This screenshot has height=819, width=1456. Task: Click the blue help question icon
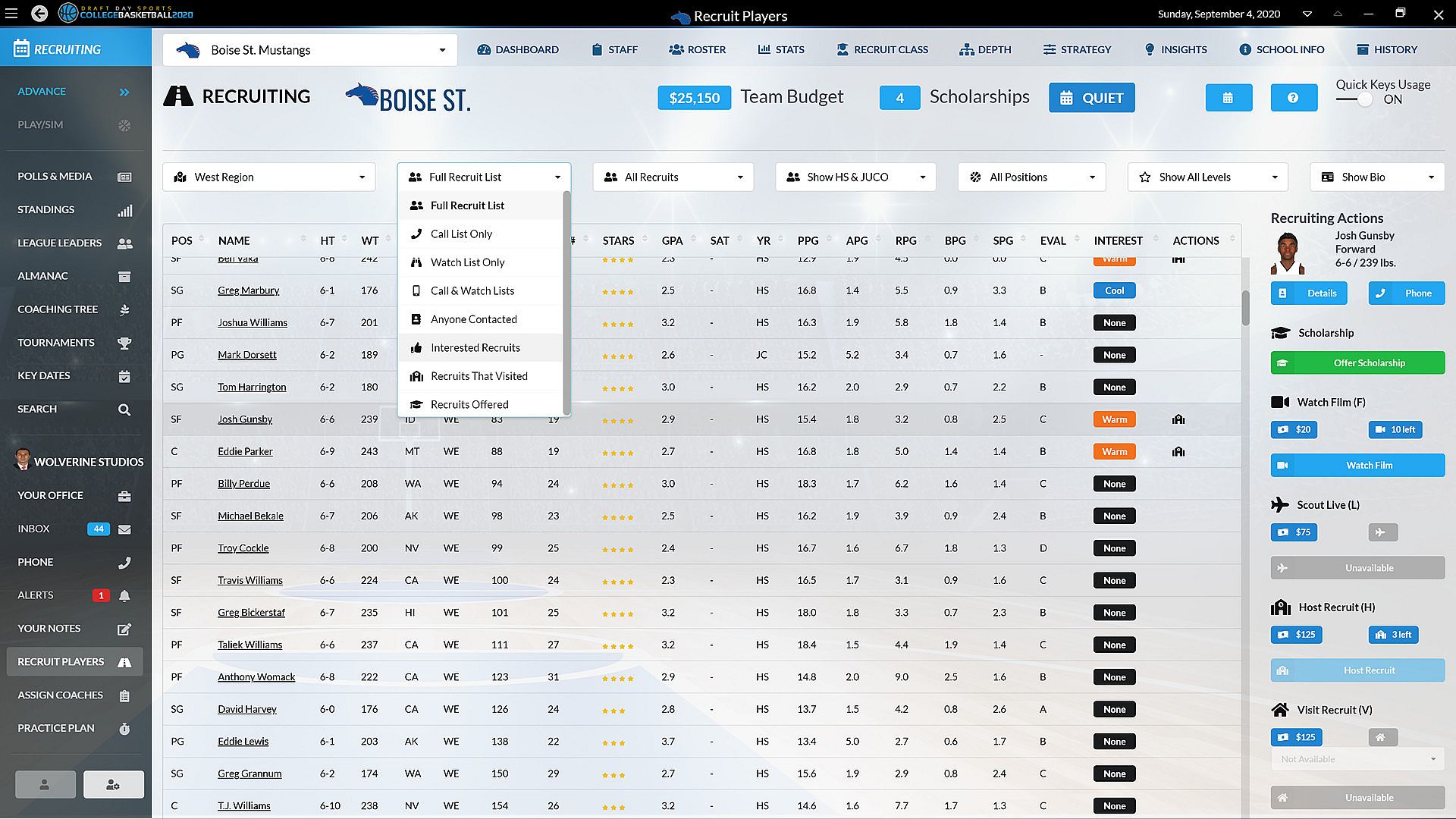coord(1293,98)
